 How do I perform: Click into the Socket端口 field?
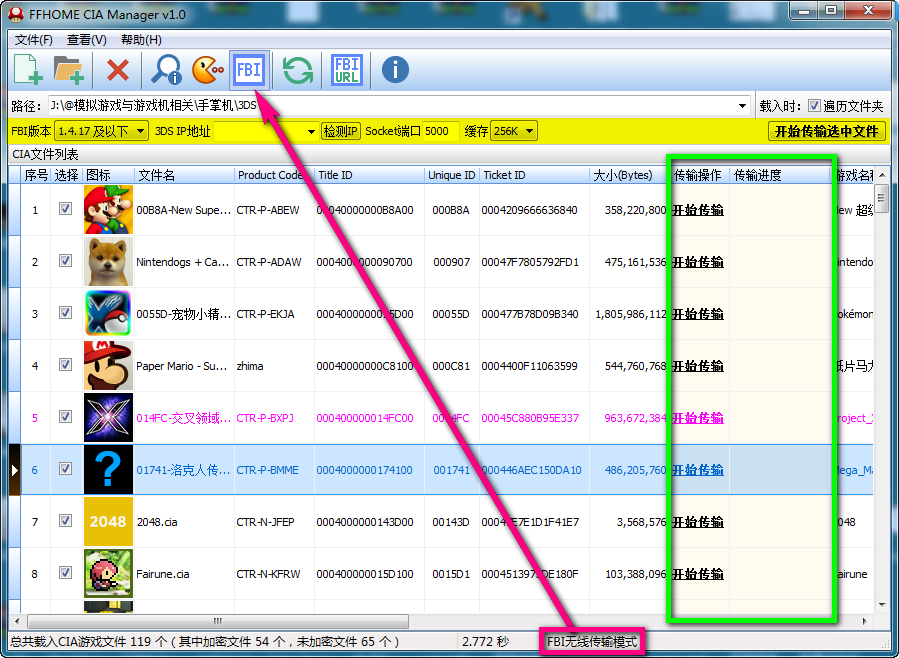click(440, 131)
